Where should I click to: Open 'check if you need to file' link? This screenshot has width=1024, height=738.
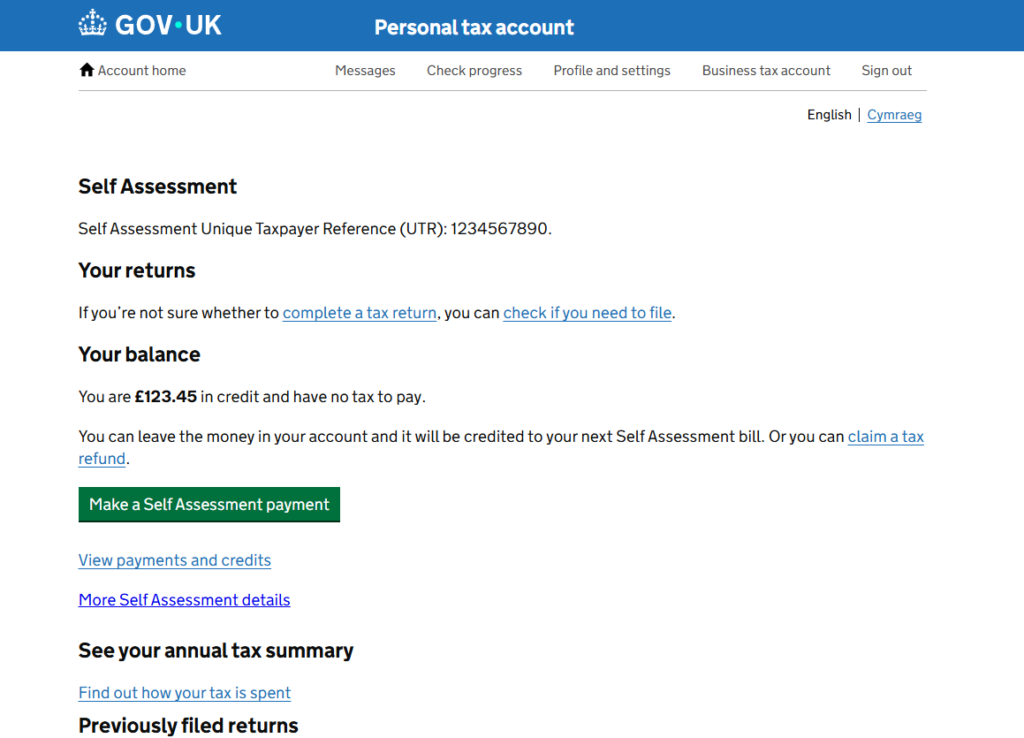coord(587,313)
